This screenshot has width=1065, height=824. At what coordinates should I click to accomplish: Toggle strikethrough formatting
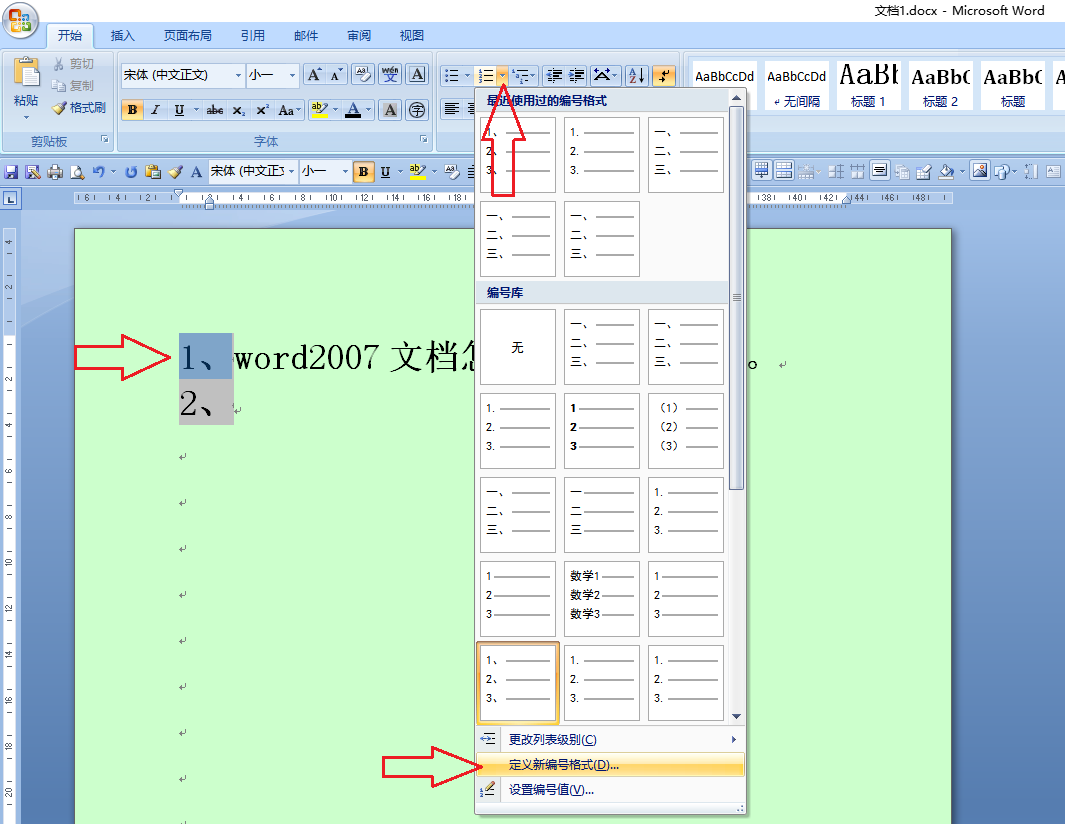click(214, 109)
